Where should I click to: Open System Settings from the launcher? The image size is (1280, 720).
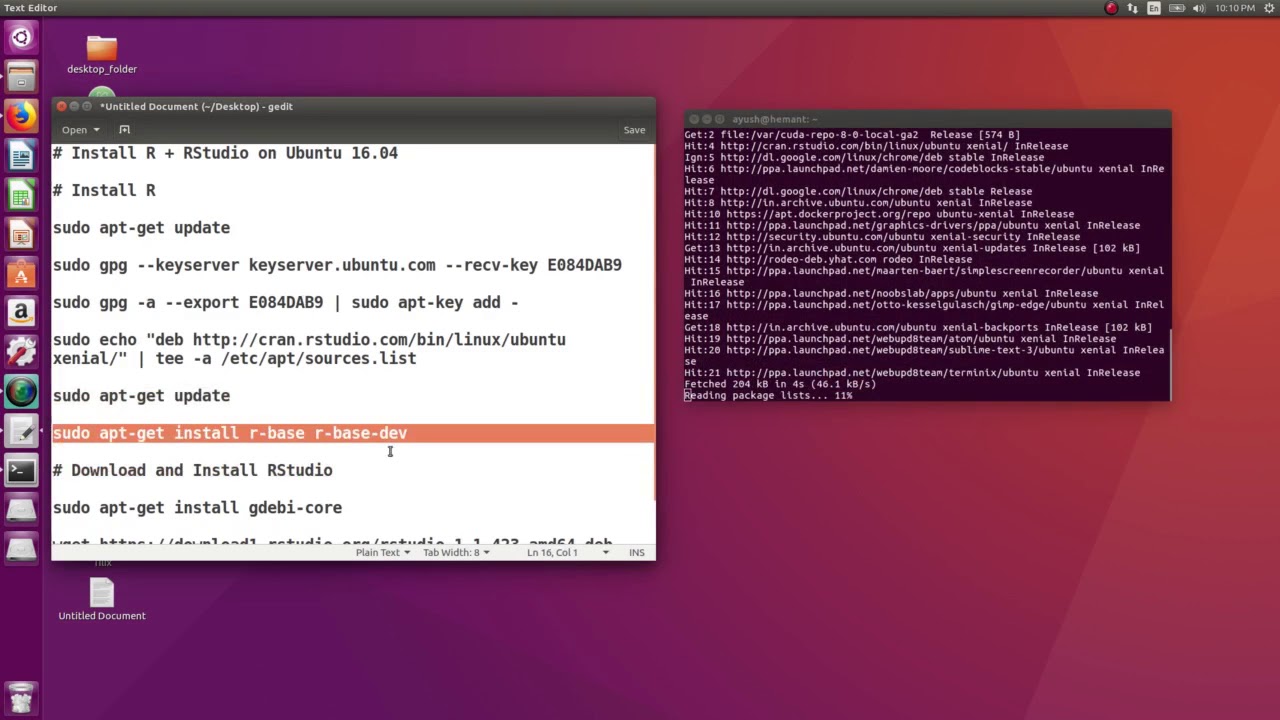[21, 352]
